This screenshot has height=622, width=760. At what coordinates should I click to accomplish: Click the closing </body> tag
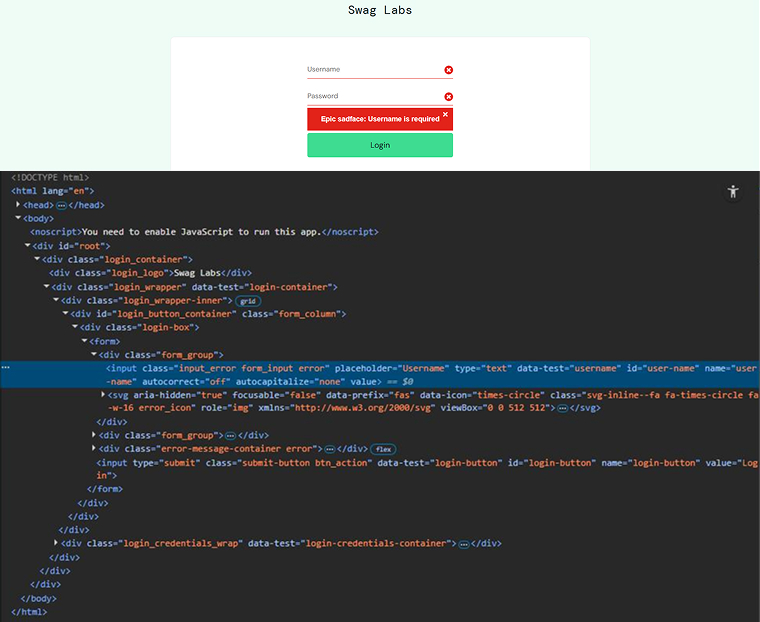pos(38,598)
